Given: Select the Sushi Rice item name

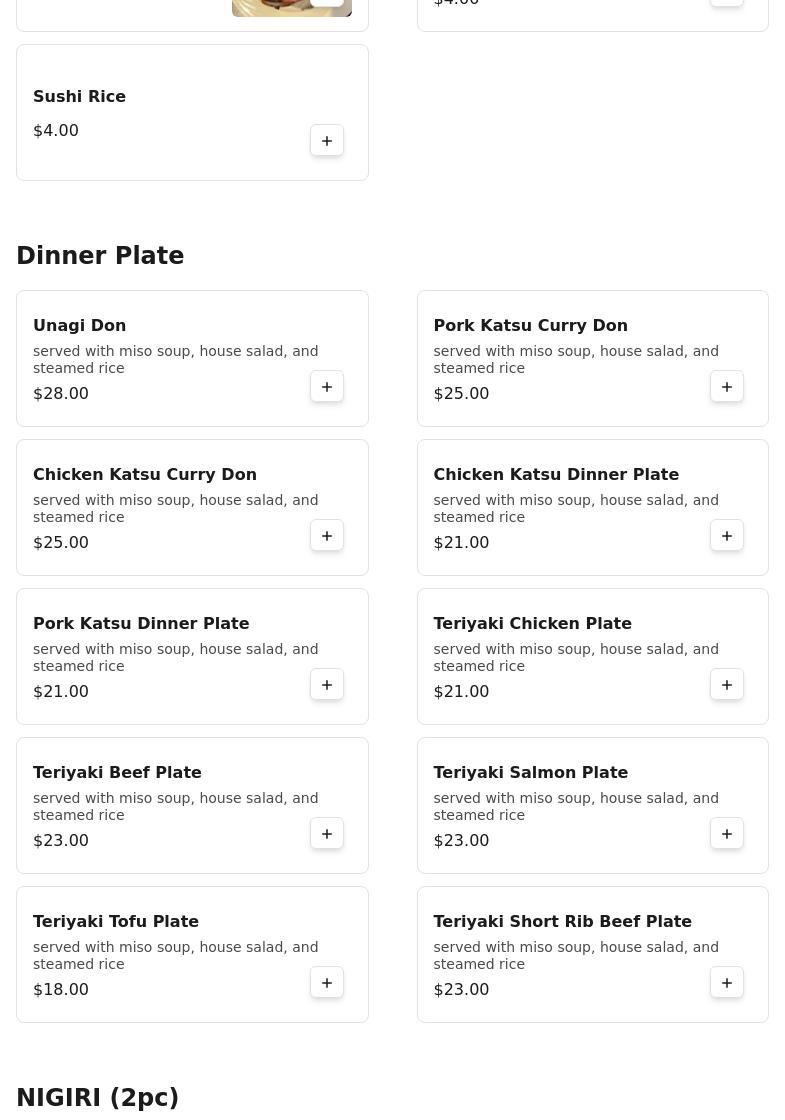Looking at the screenshot, I should [79, 96].
